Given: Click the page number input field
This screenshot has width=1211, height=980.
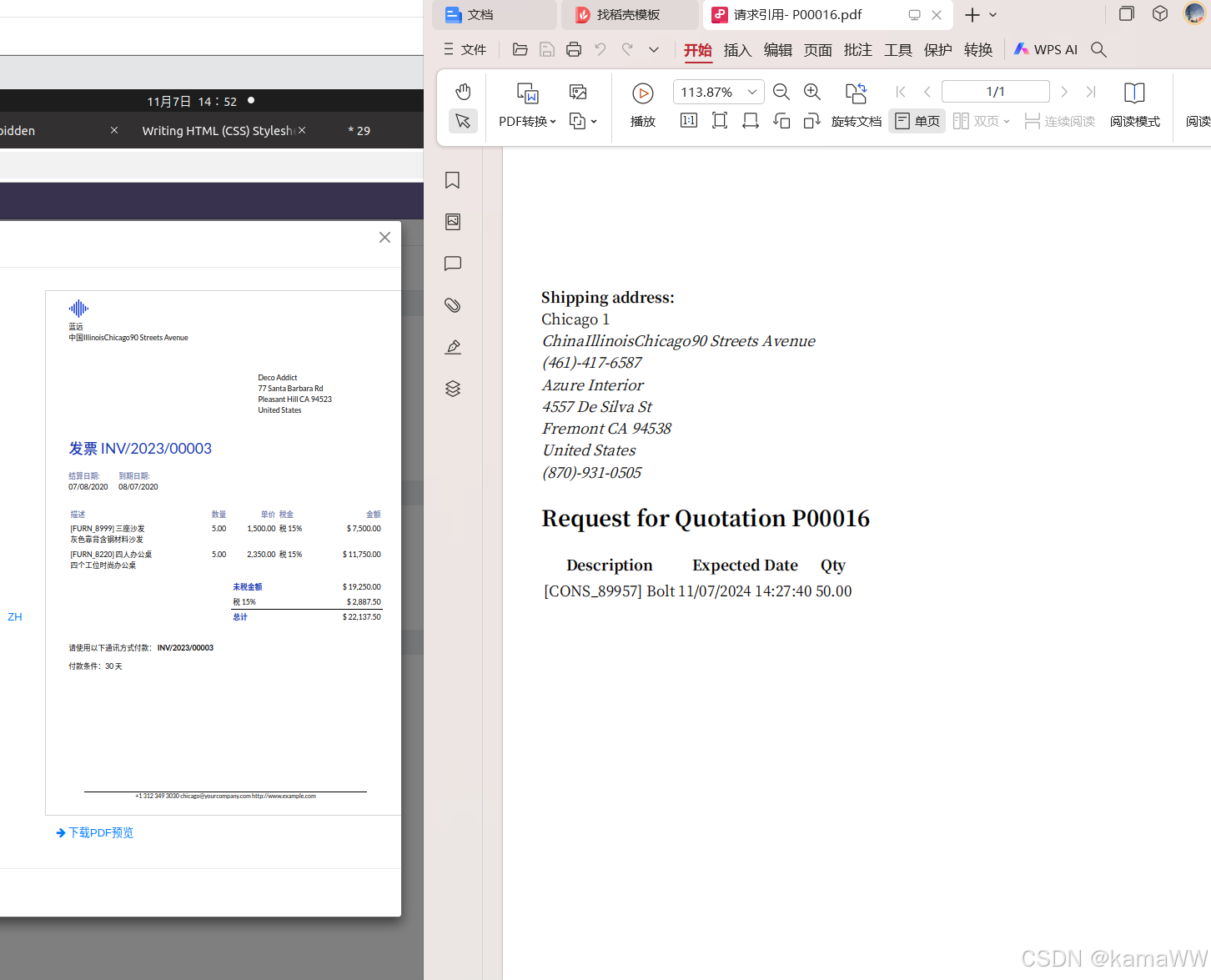Looking at the screenshot, I should [995, 91].
